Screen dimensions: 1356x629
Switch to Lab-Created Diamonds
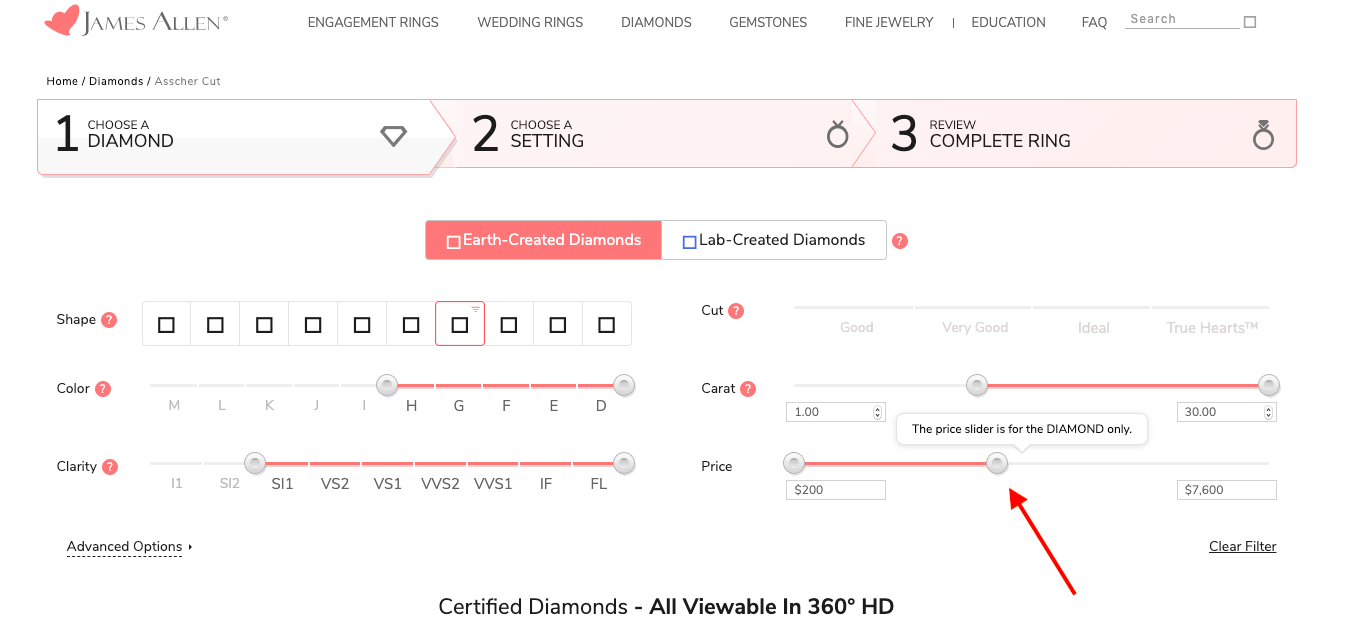tap(774, 240)
